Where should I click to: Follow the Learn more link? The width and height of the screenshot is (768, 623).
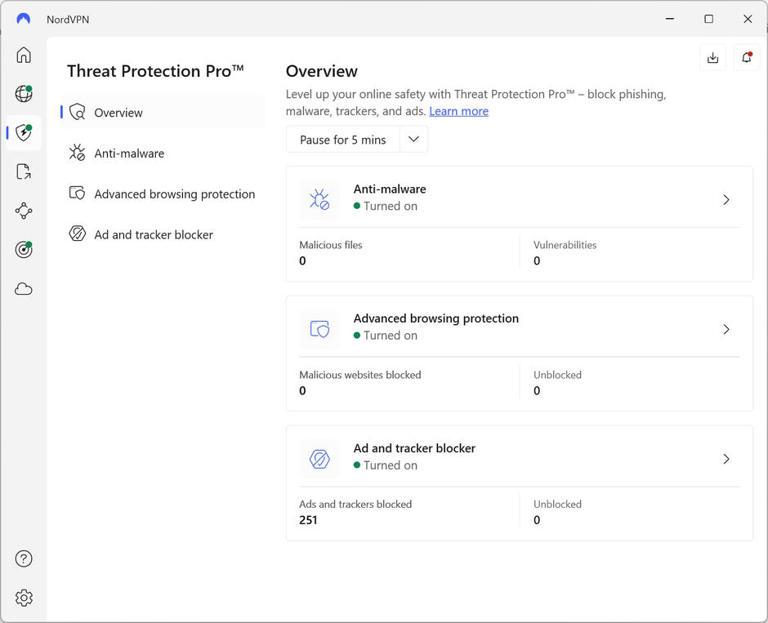[x=458, y=111]
